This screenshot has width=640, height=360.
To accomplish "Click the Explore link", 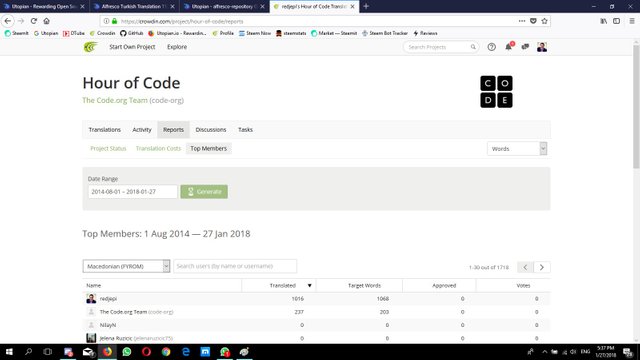I will (x=177, y=47).
